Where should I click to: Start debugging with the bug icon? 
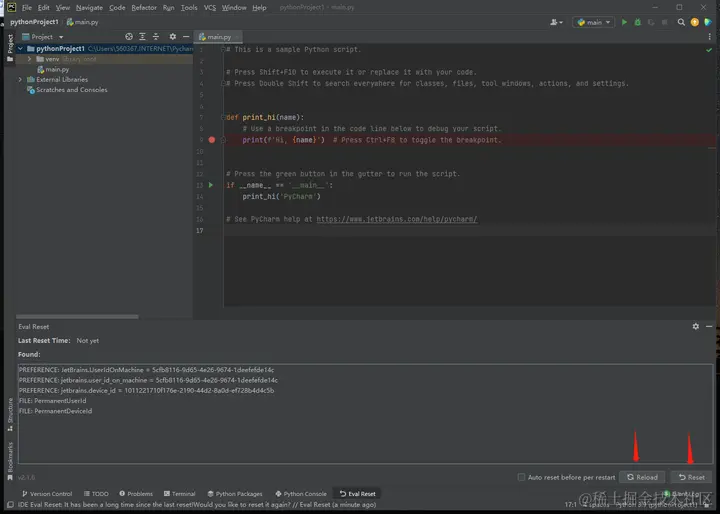(637, 22)
